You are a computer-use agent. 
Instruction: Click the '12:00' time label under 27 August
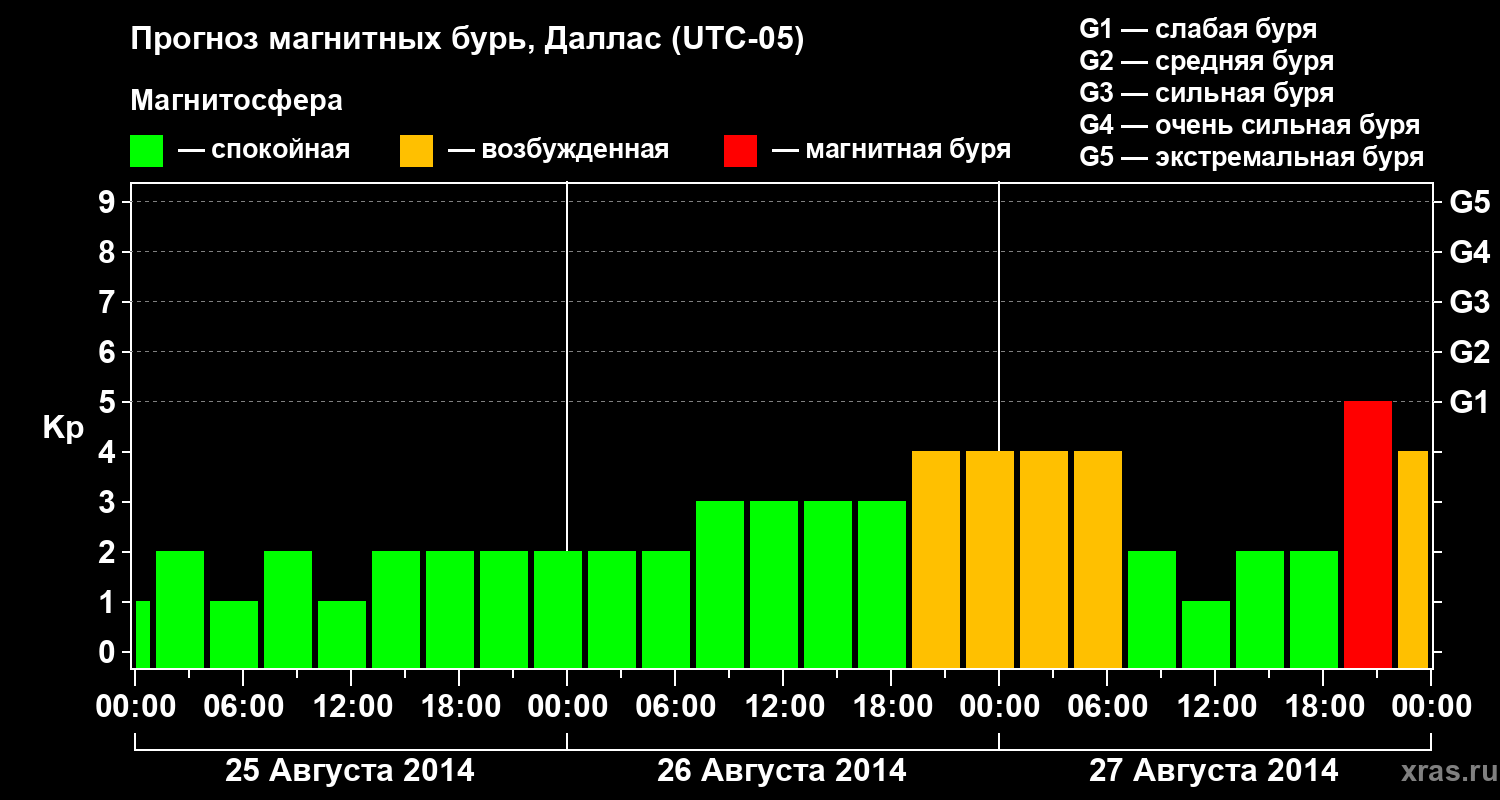1215,707
